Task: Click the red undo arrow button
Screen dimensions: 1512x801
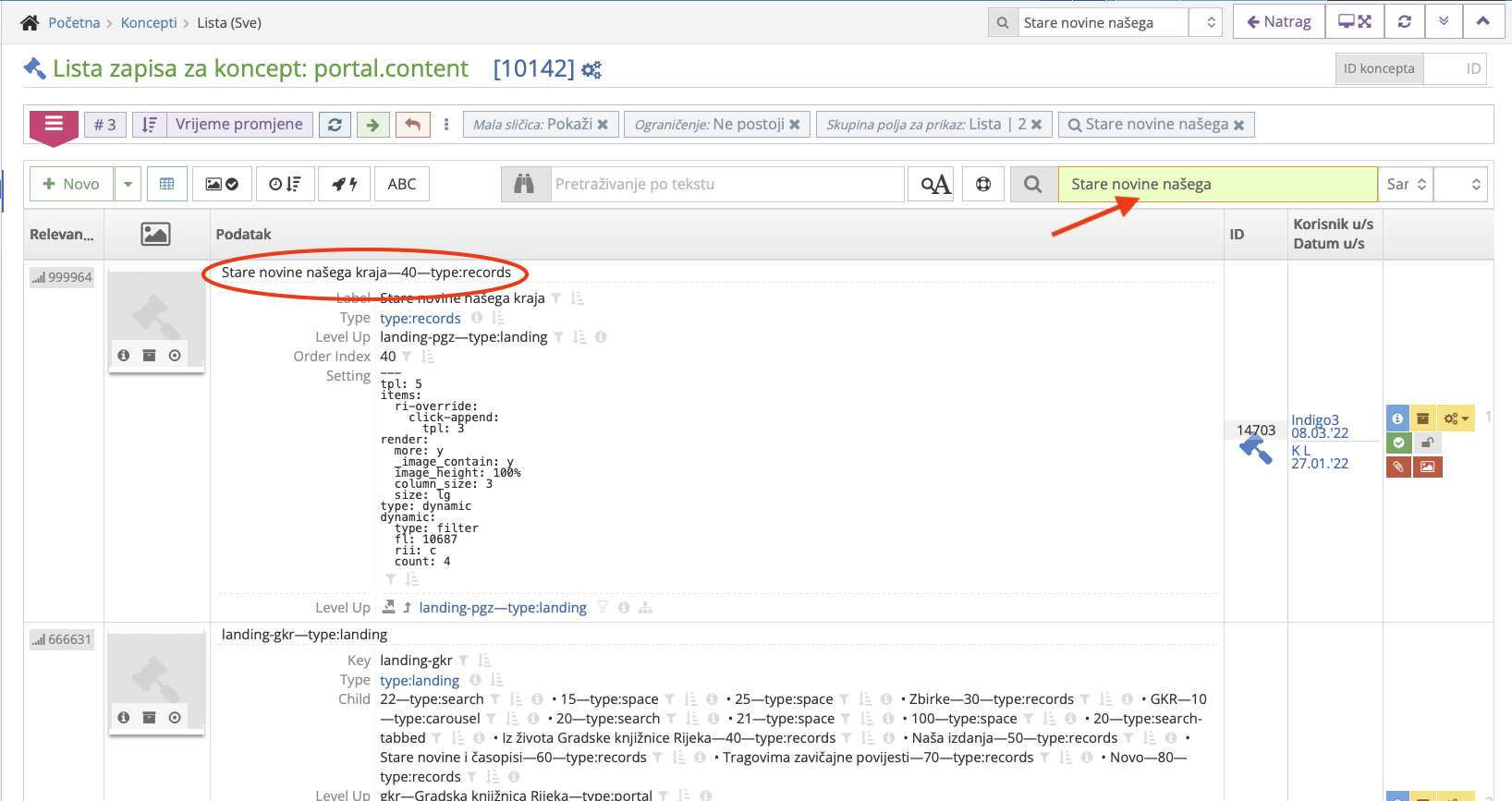Action: (413, 125)
